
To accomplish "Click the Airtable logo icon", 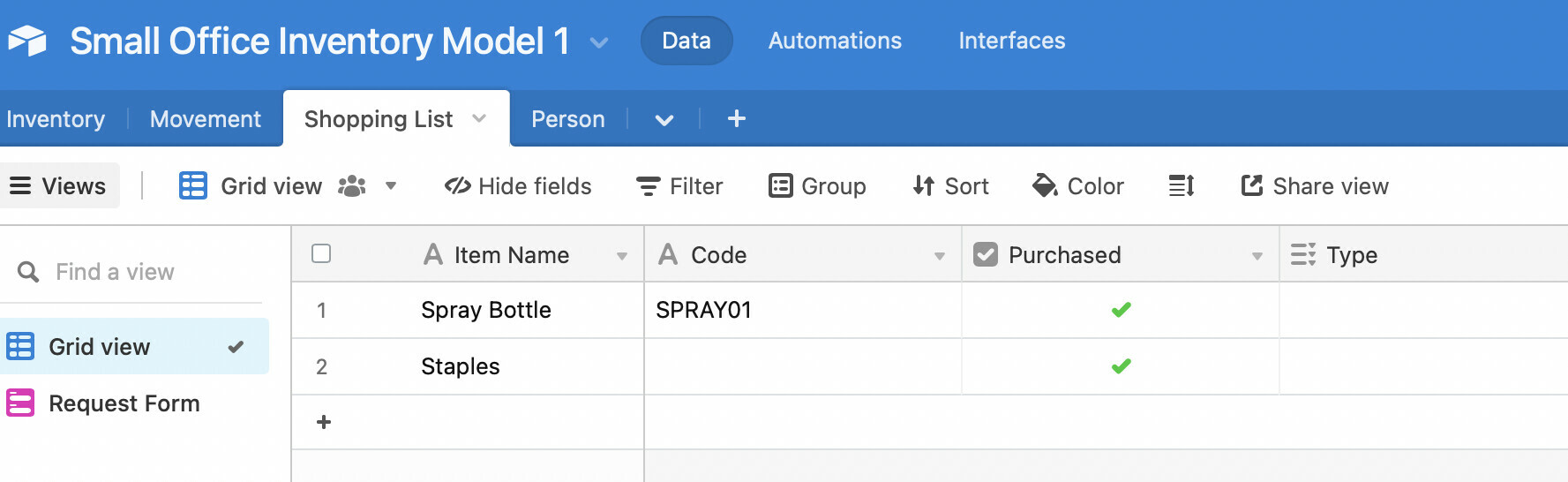I will point(27,41).
